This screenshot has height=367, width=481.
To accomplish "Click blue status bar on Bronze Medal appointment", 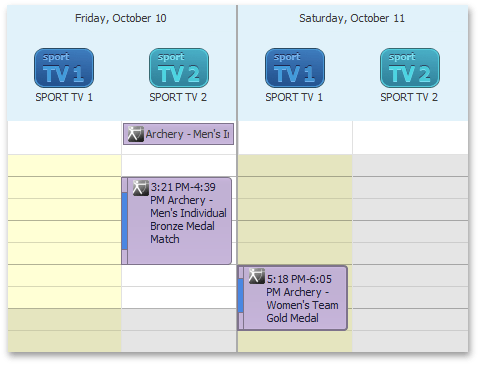I will 124,221.
